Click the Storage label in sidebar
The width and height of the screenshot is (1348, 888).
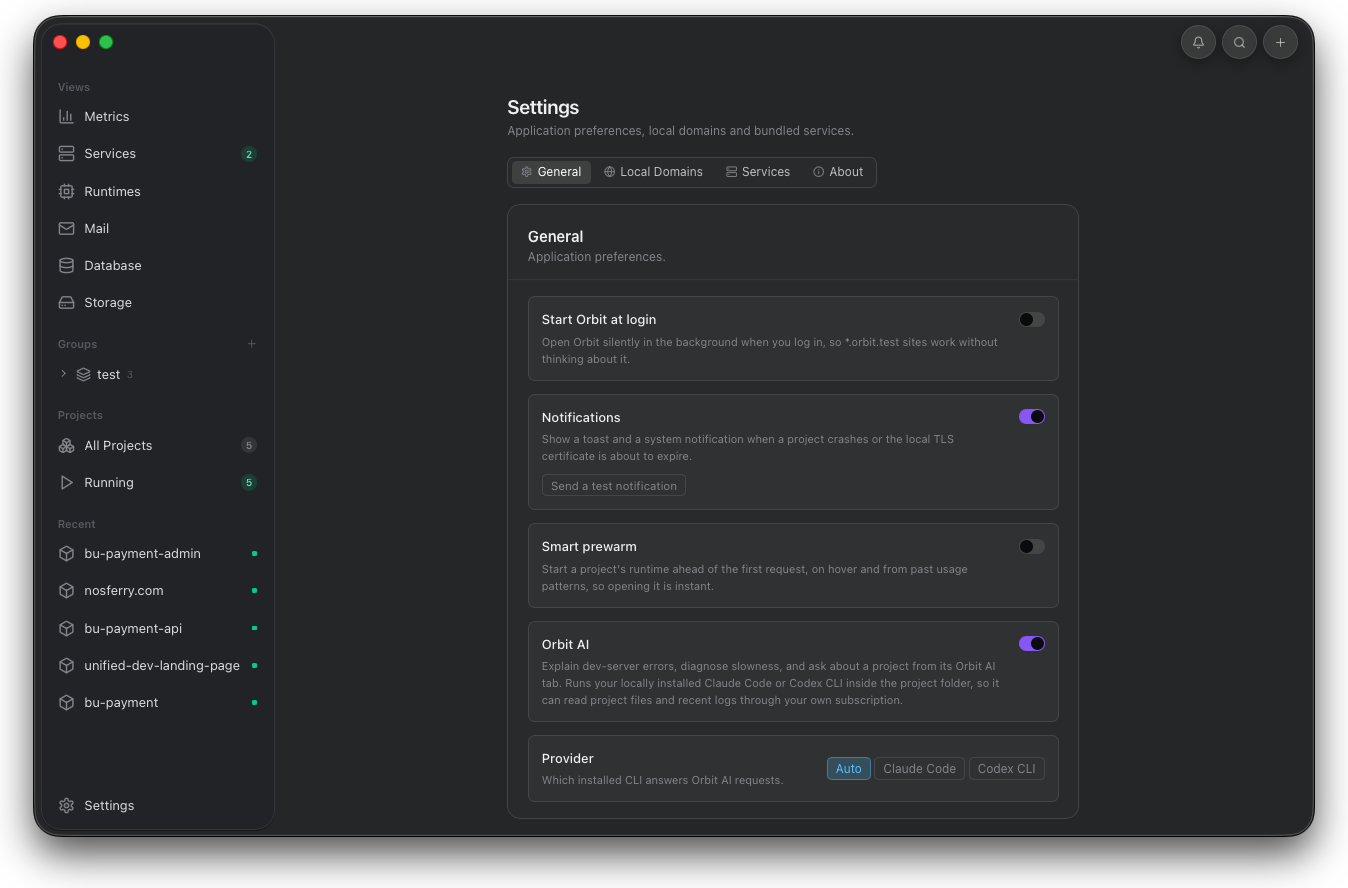click(x=108, y=302)
